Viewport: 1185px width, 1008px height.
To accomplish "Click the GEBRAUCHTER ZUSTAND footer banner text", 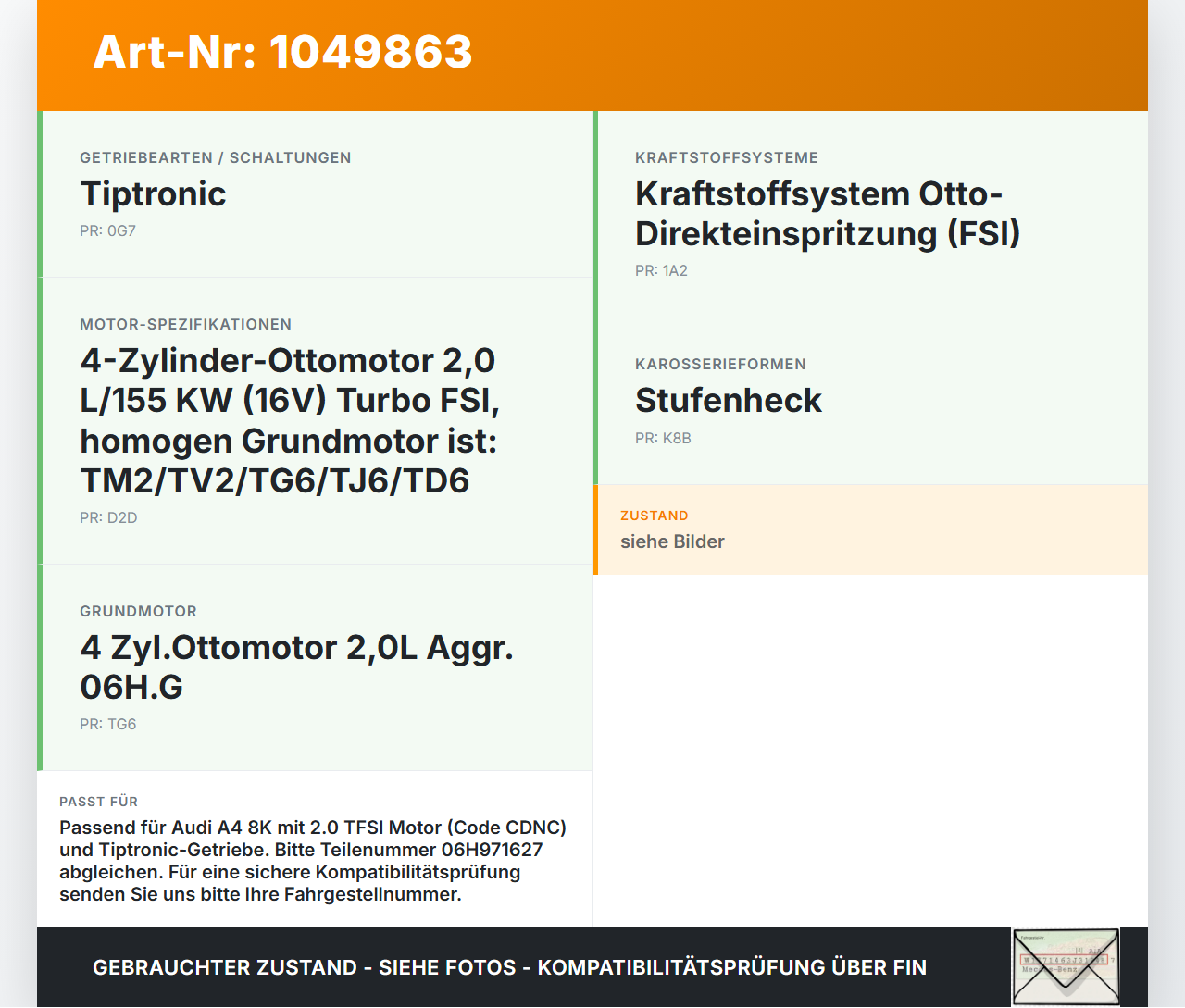I will (509, 967).
